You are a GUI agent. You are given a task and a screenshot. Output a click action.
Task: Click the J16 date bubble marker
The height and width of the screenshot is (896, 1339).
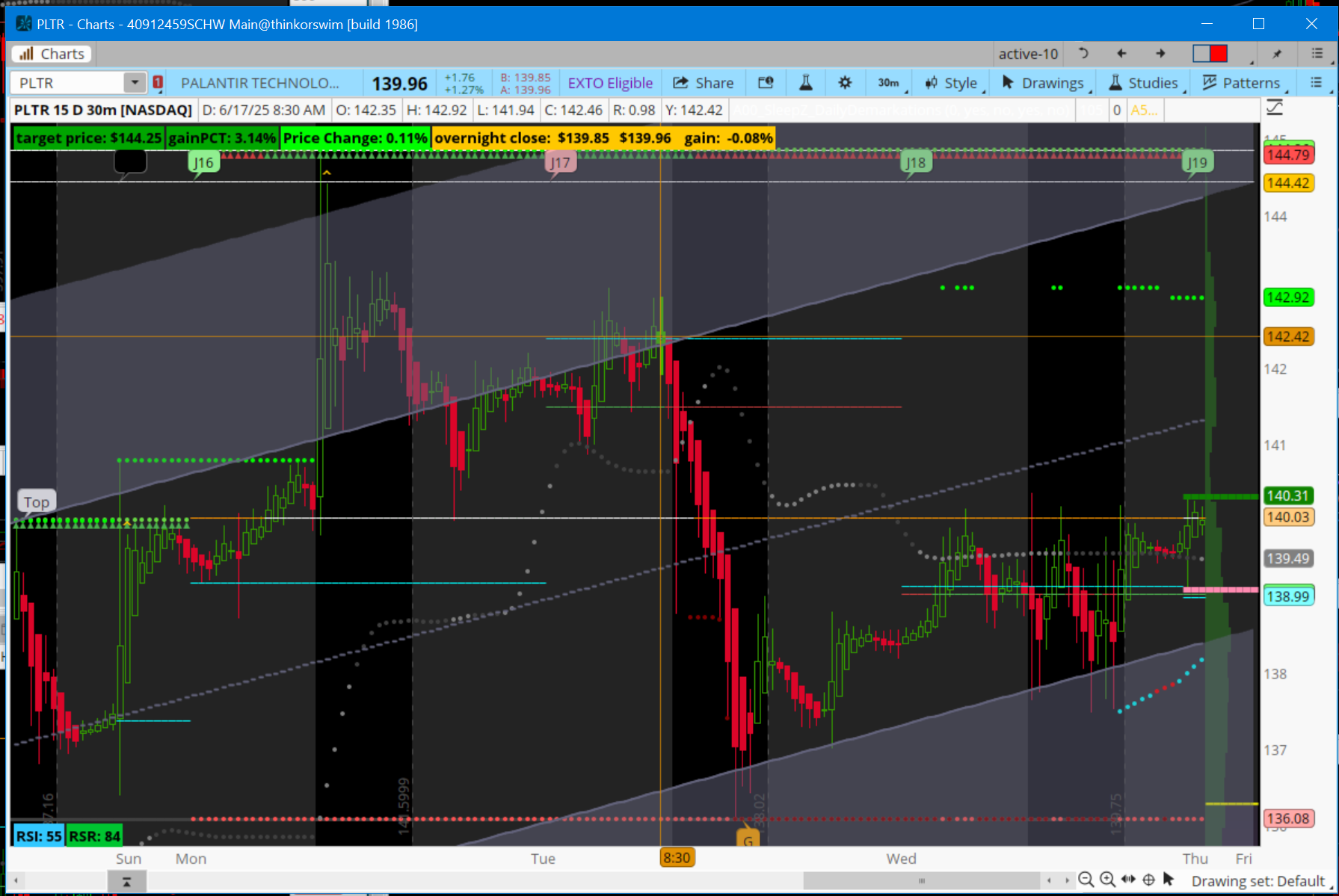(203, 163)
